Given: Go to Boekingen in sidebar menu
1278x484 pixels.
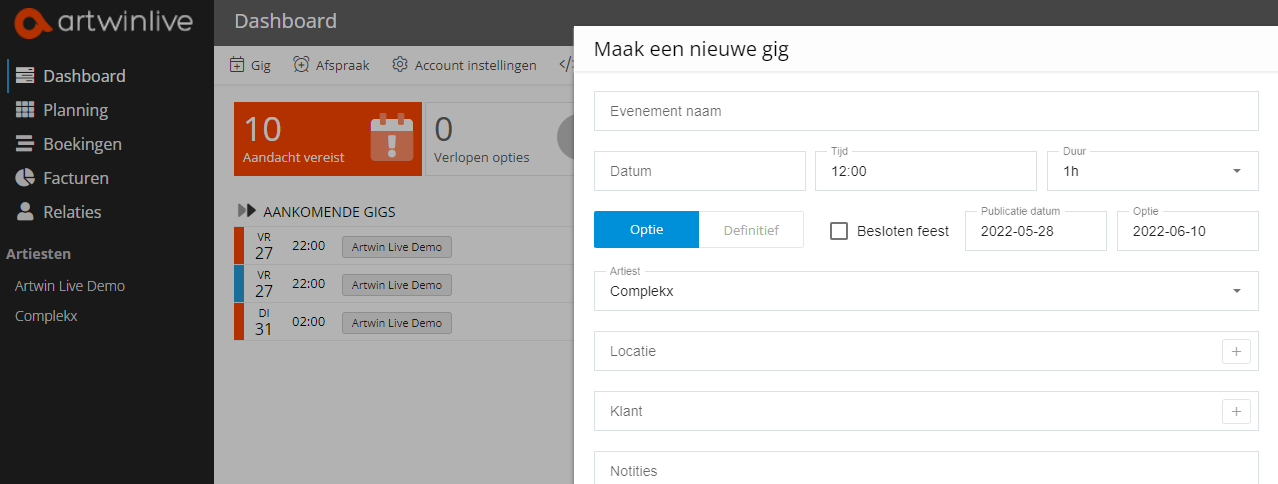Looking at the screenshot, I should pos(83,144).
